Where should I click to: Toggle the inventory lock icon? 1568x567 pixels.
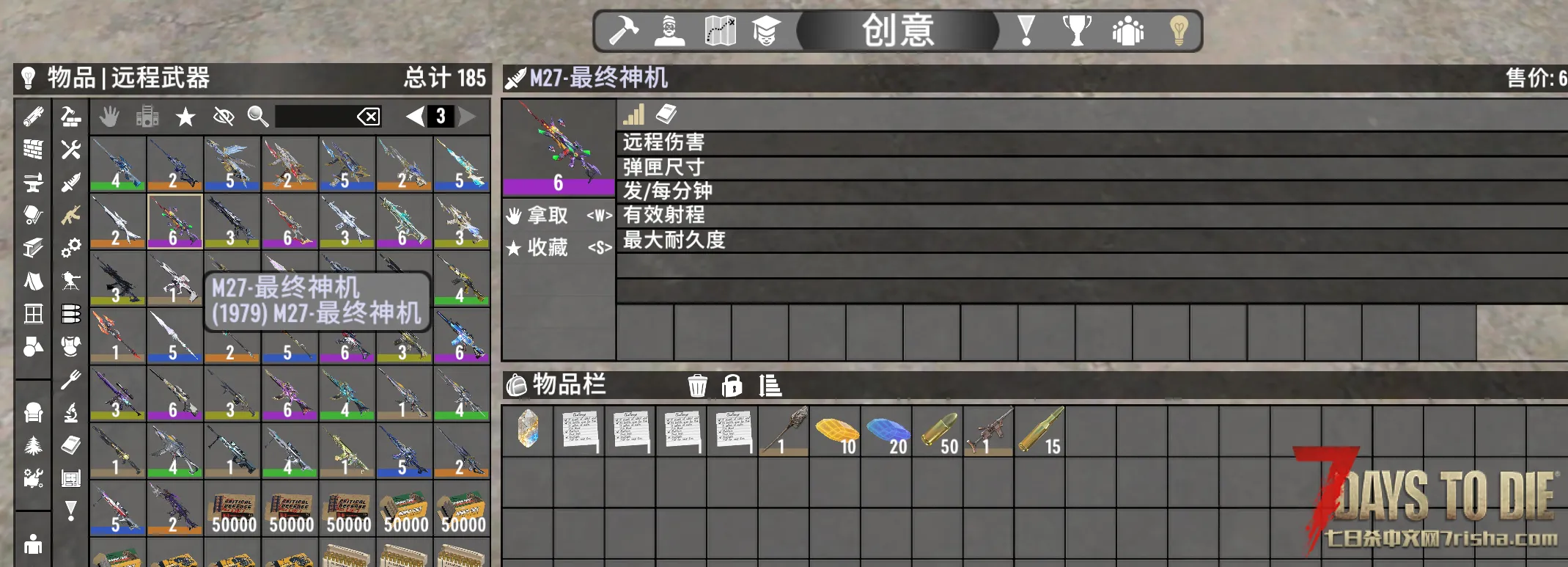(732, 384)
